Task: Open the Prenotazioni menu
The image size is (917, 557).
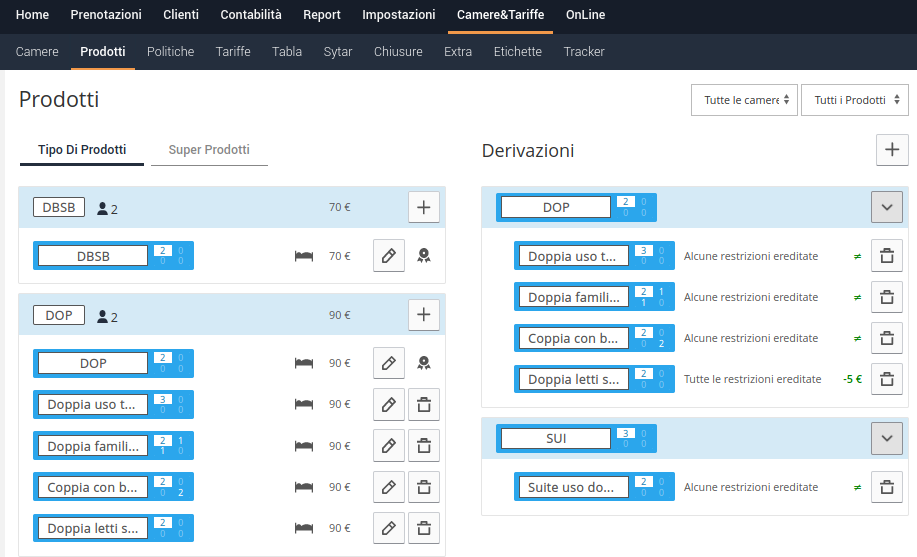Action: pyautogui.click(x=106, y=15)
